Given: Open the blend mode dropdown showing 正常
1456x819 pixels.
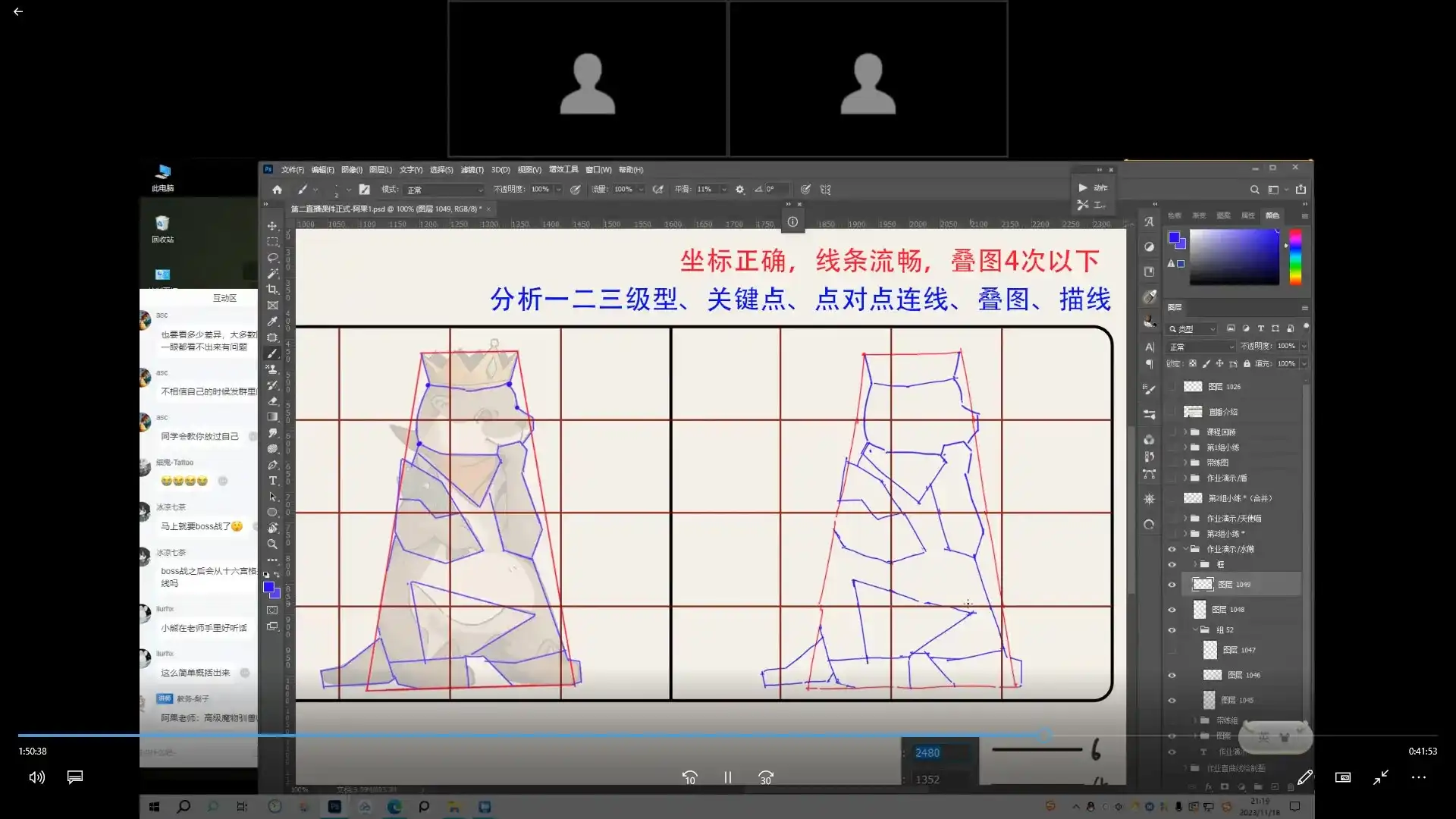Looking at the screenshot, I should tap(1200, 346).
